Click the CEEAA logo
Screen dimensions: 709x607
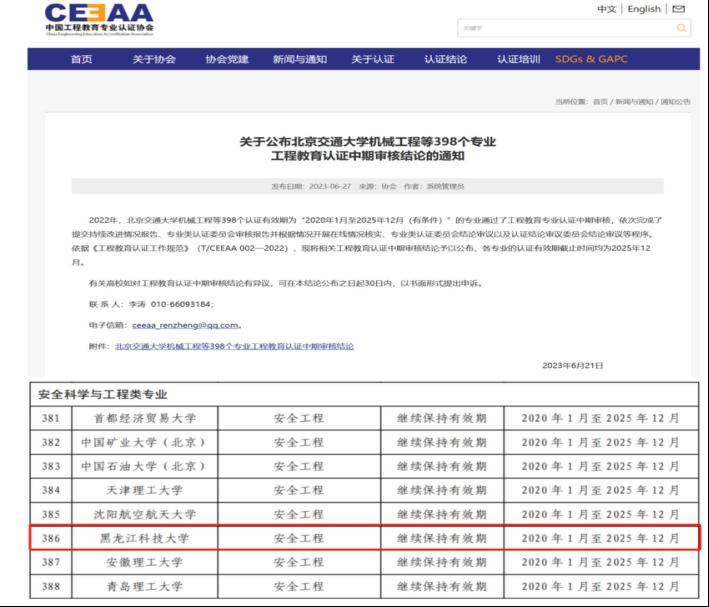(99, 18)
